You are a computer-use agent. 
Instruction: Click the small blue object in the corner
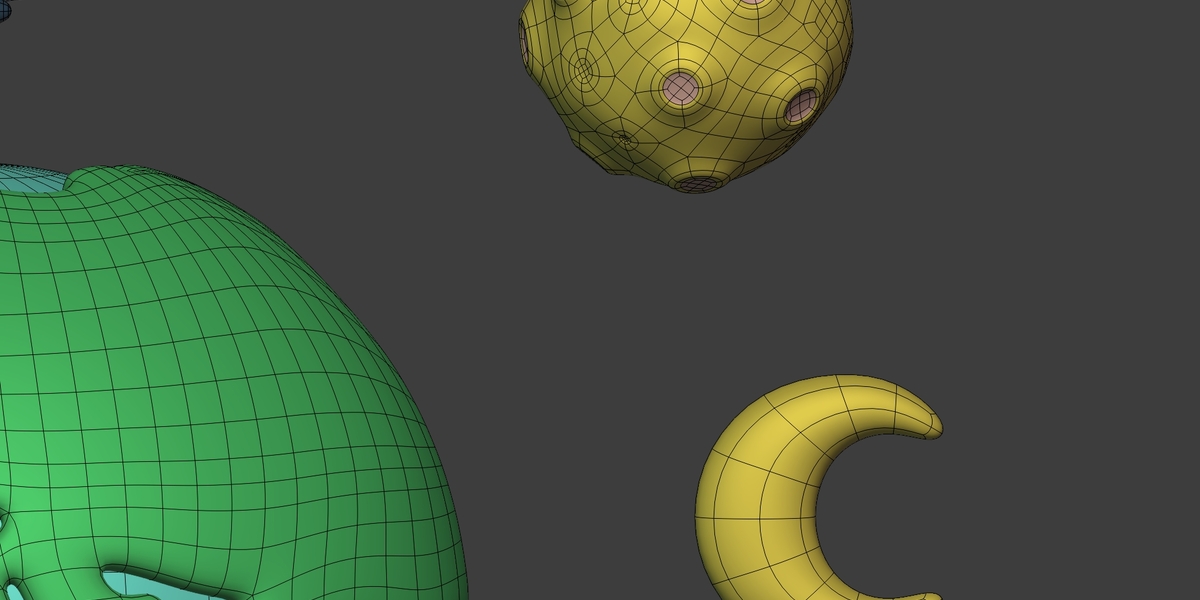3,10
